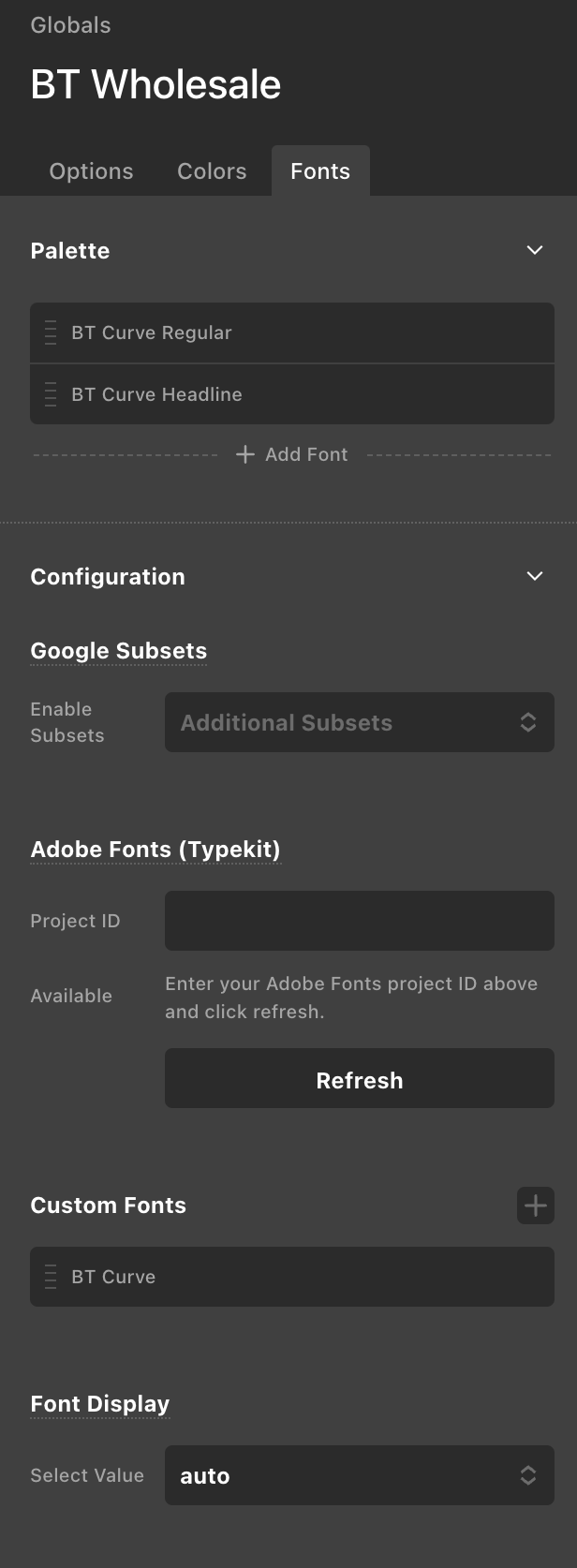
Task: Click drag handle beside BT Curve Headline
Action: (51, 394)
